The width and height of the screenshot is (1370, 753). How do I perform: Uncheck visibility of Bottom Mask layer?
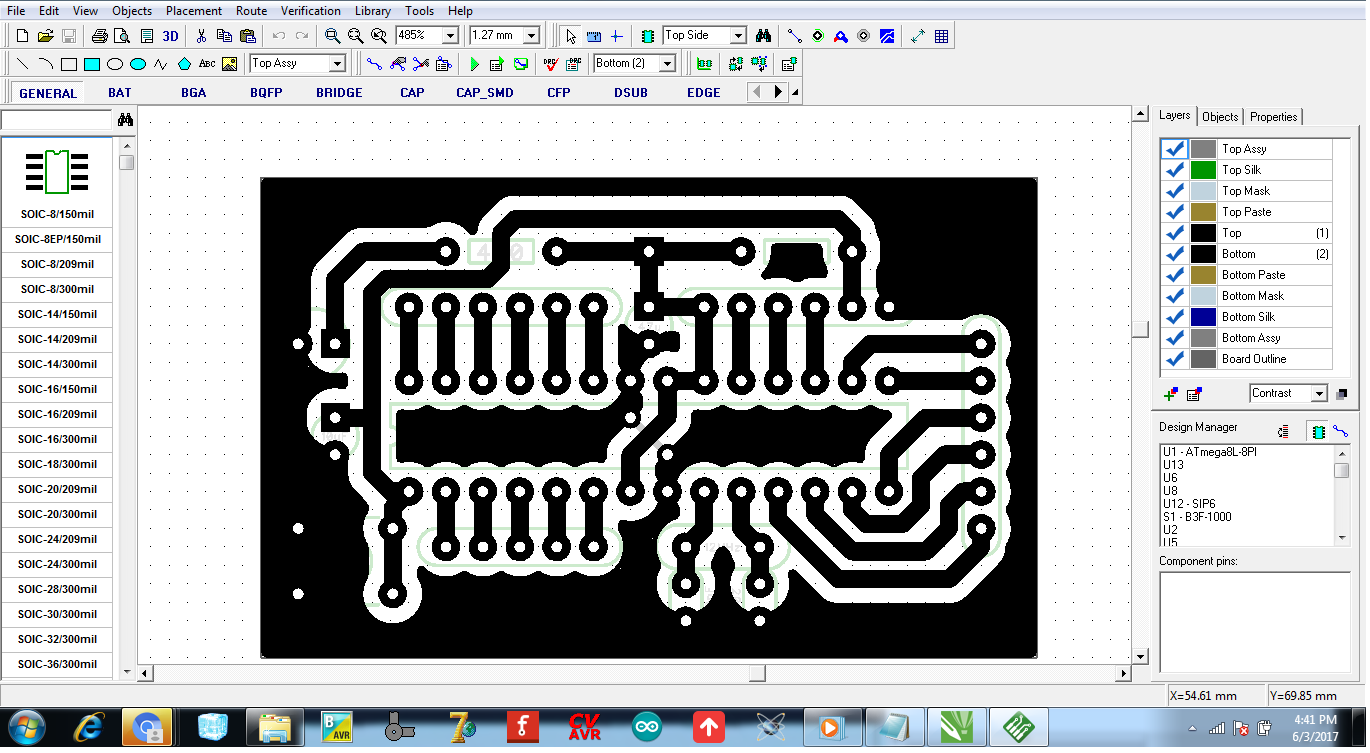click(1175, 295)
